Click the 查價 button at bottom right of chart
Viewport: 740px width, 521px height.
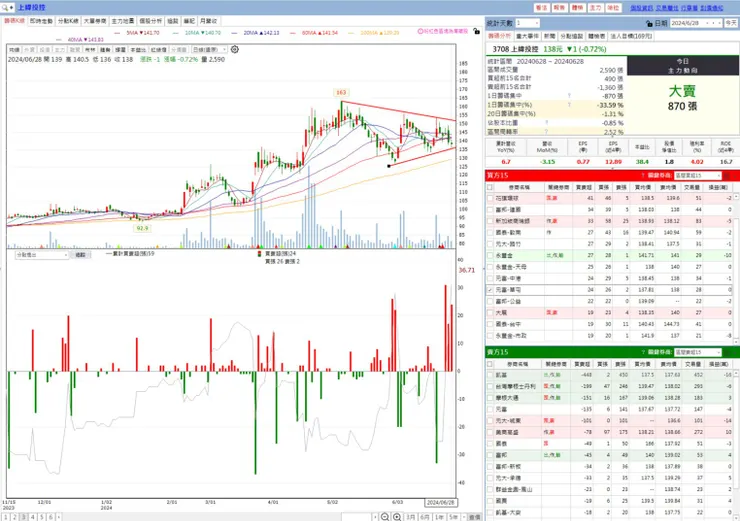[x=474, y=517]
